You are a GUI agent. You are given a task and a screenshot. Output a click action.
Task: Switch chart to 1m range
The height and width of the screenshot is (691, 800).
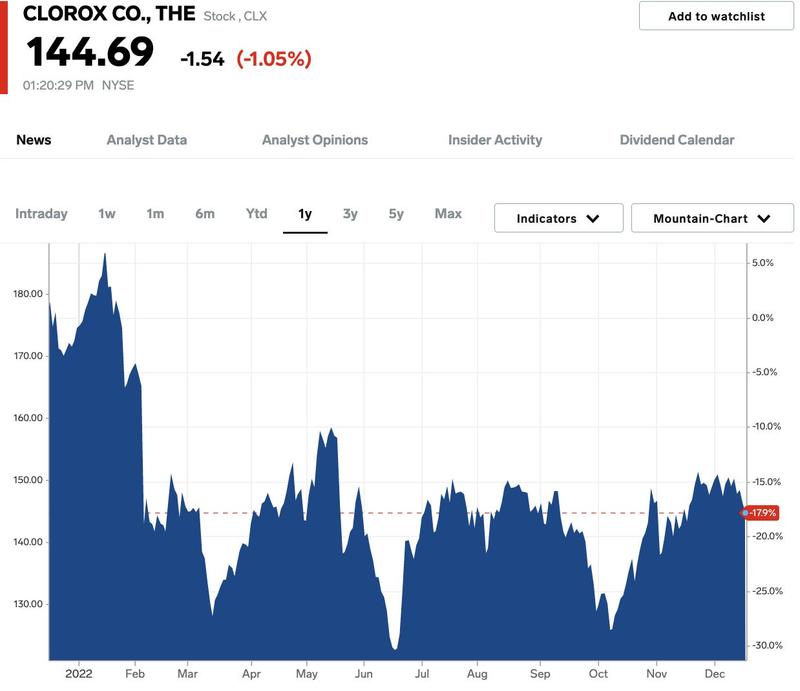click(155, 214)
